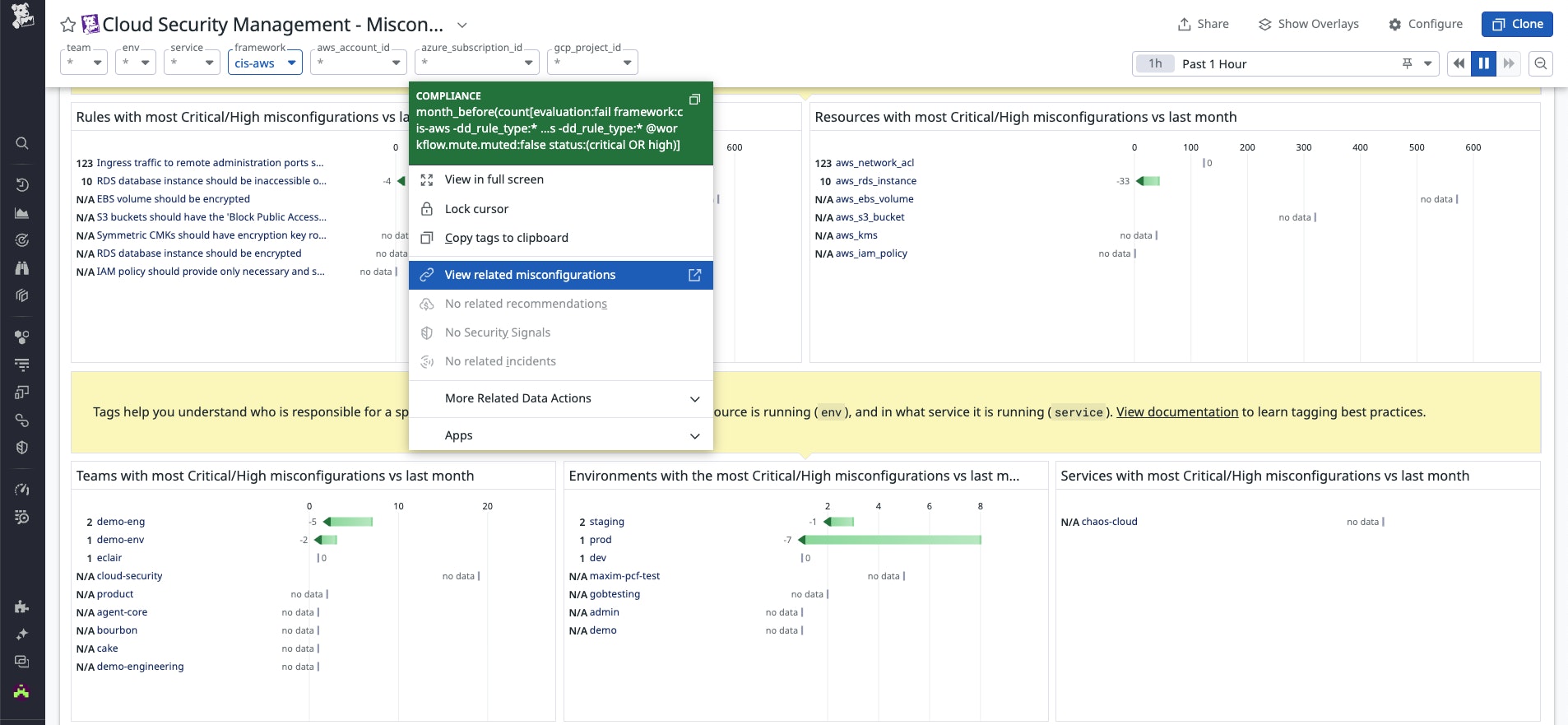Zoom out the time range with magnifier icon
The width and height of the screenshot is (1568, 725).
1541,63
